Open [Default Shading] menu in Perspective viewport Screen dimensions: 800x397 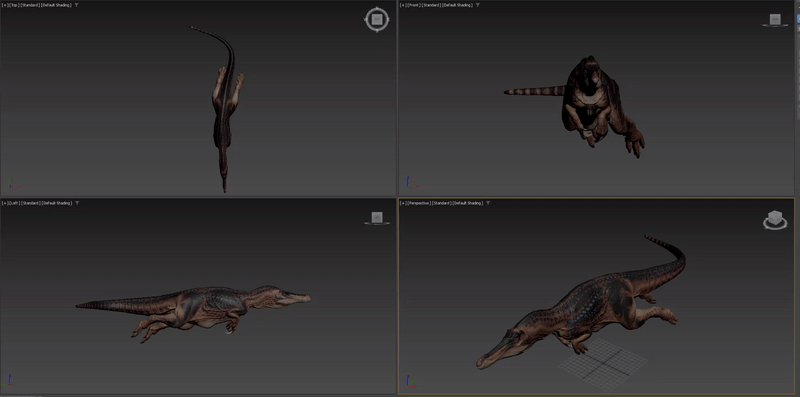point(467,203)
